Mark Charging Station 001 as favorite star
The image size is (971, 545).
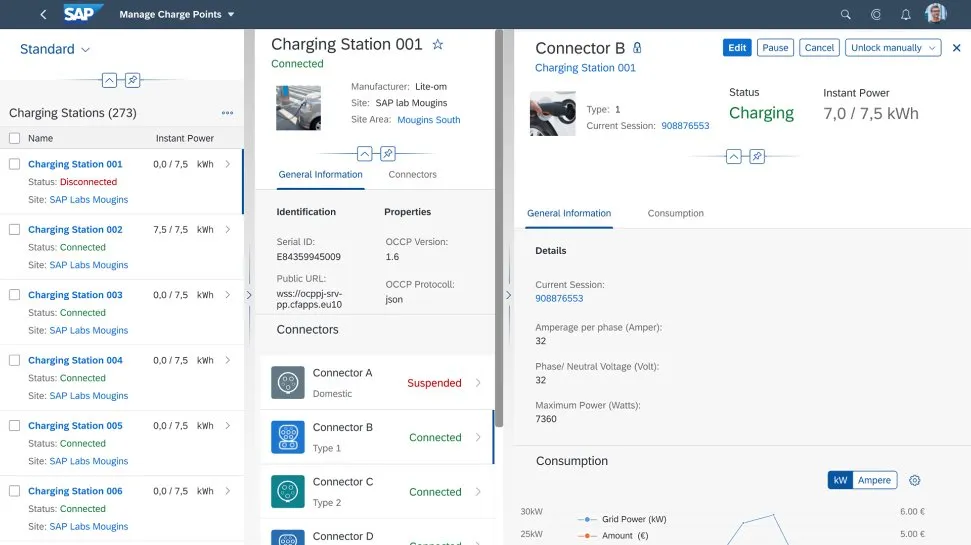(437, 45)
